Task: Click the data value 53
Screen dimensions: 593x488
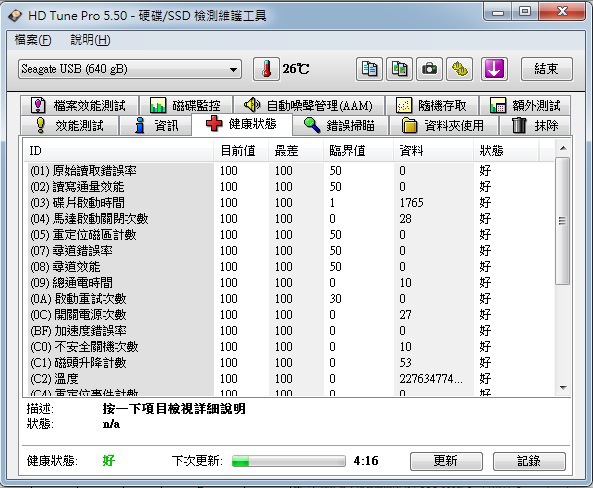Action: pos(405,363)
